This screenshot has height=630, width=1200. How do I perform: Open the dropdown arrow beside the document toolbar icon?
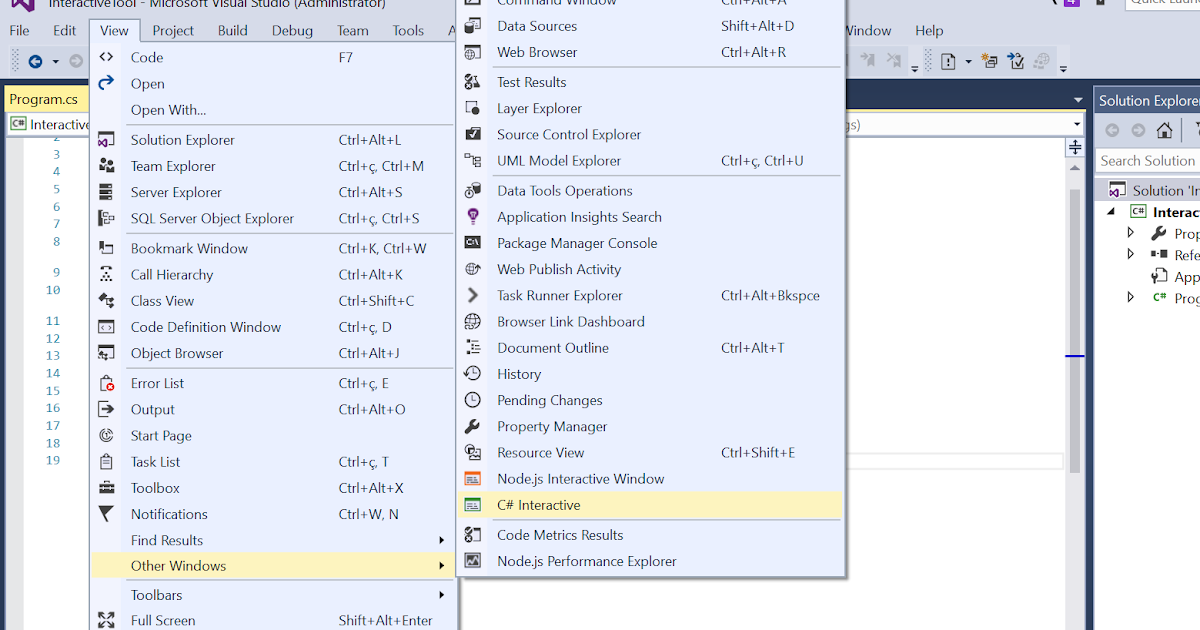[968, 60]
